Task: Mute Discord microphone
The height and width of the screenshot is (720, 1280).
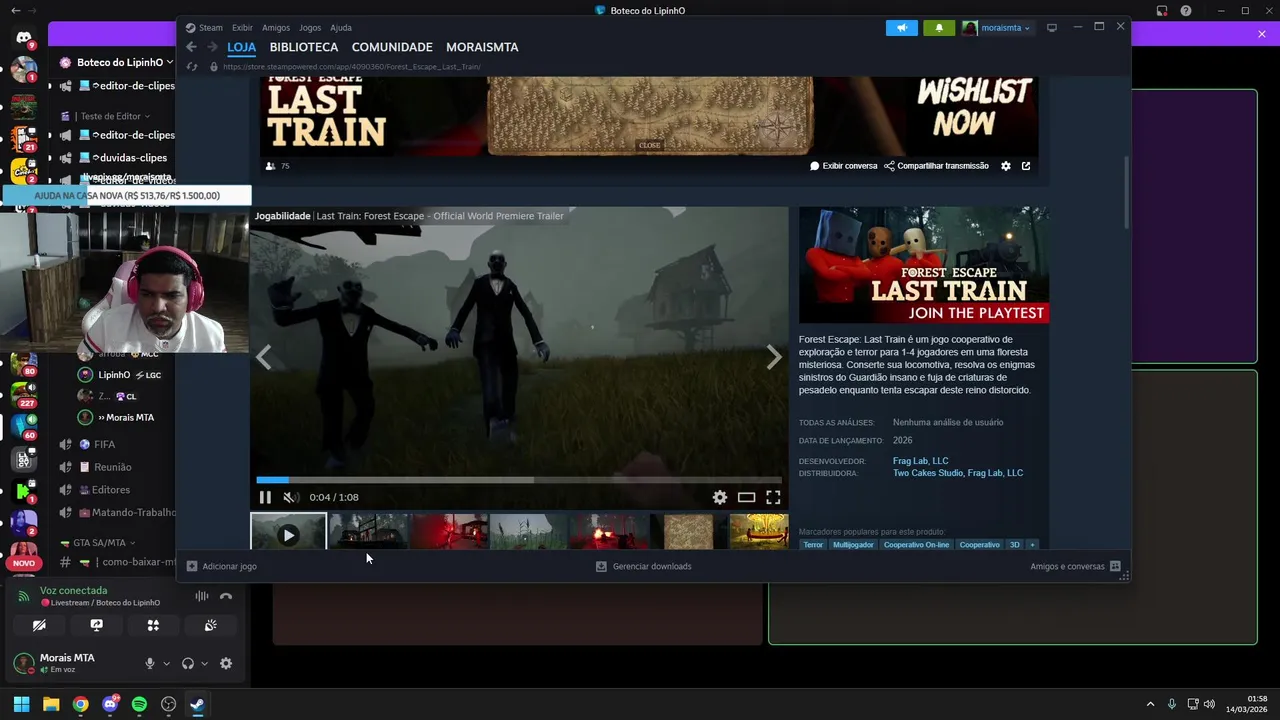Action: coord(150,663)
